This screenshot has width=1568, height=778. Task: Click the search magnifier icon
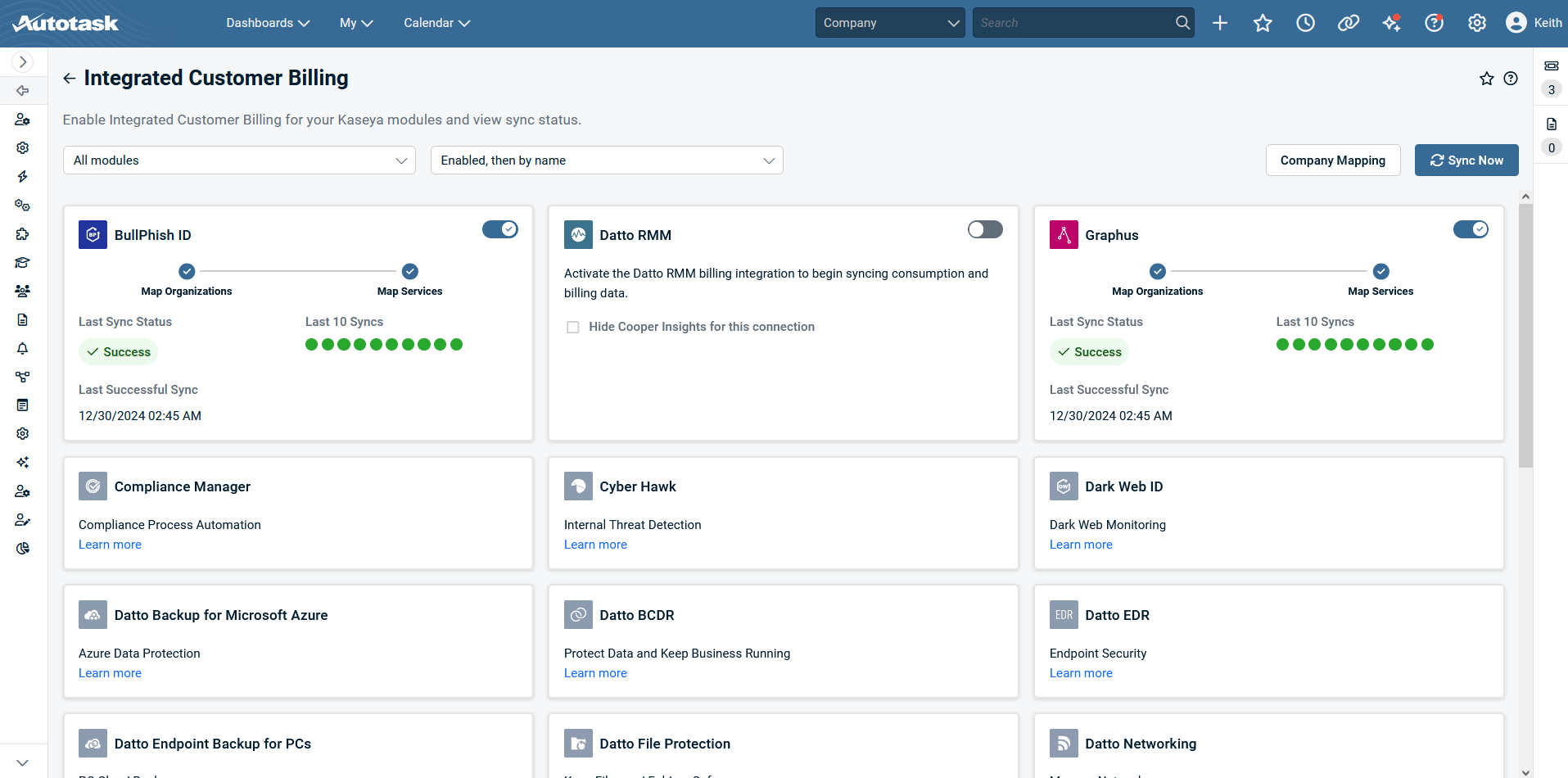(1182, 23)
